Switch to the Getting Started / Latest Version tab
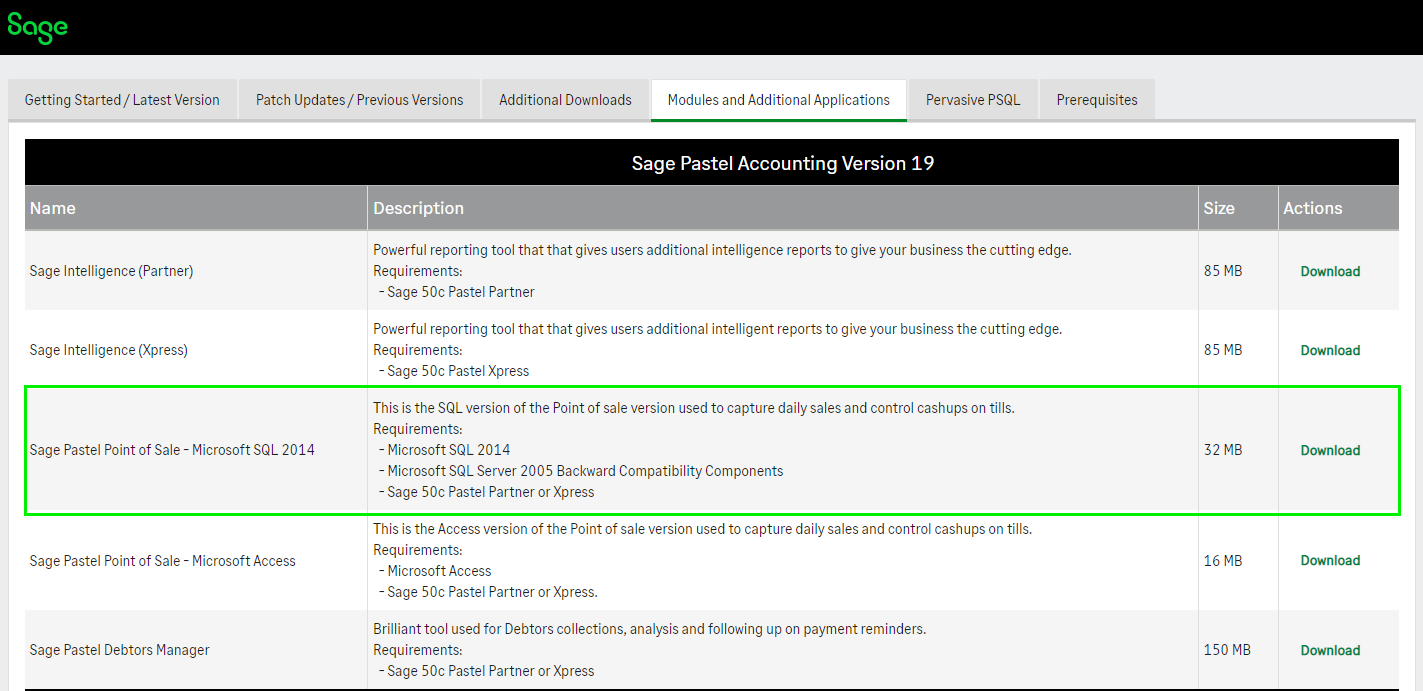 click(122, 99)
